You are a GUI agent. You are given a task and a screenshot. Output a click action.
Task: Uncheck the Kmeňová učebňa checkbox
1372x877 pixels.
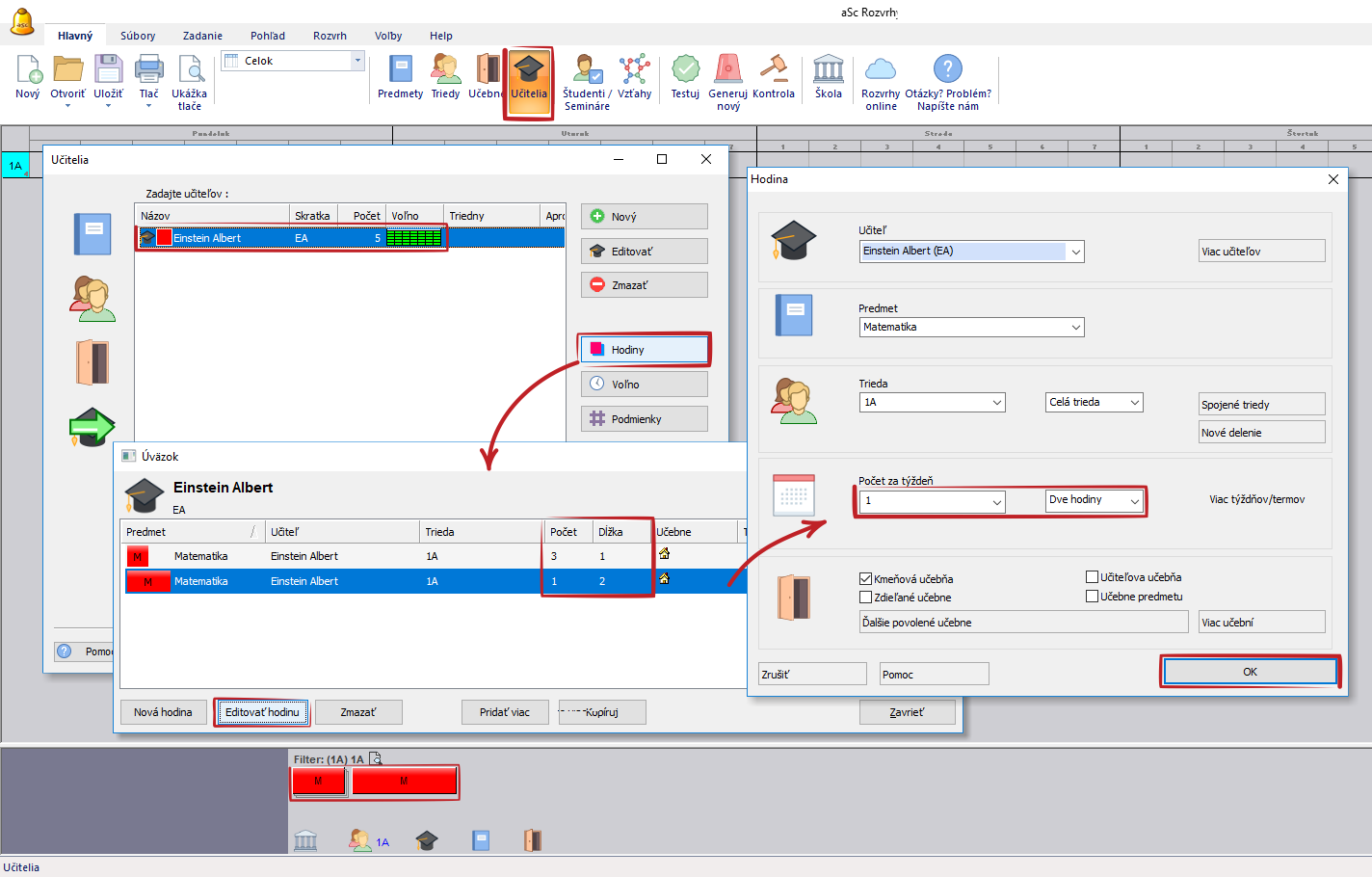(865, 579)
